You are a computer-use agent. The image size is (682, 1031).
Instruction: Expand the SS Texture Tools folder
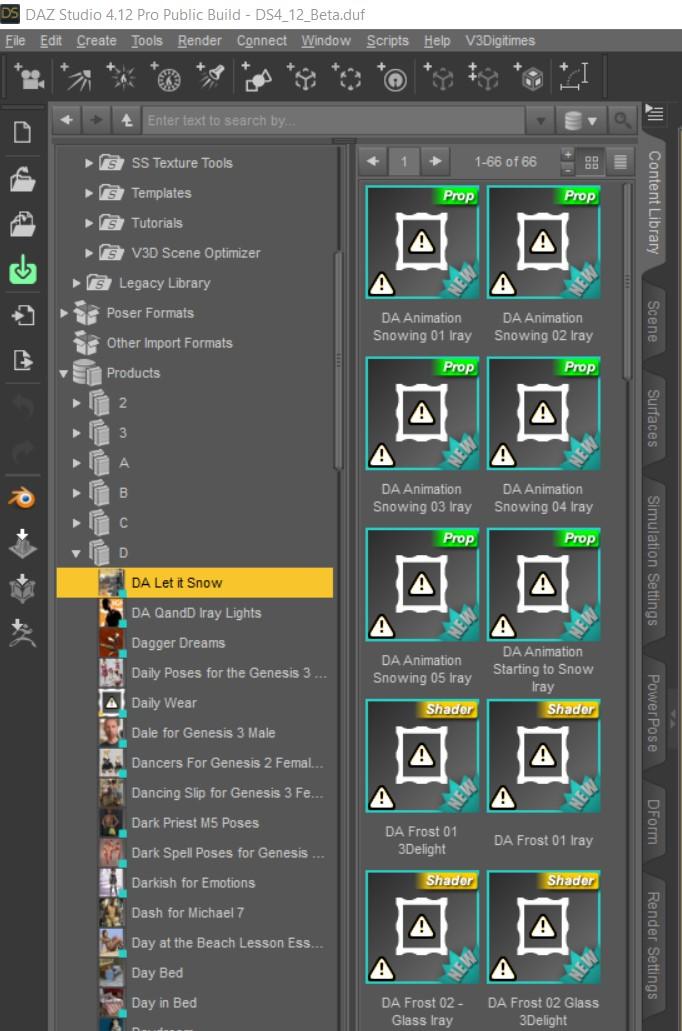[88, 162]
